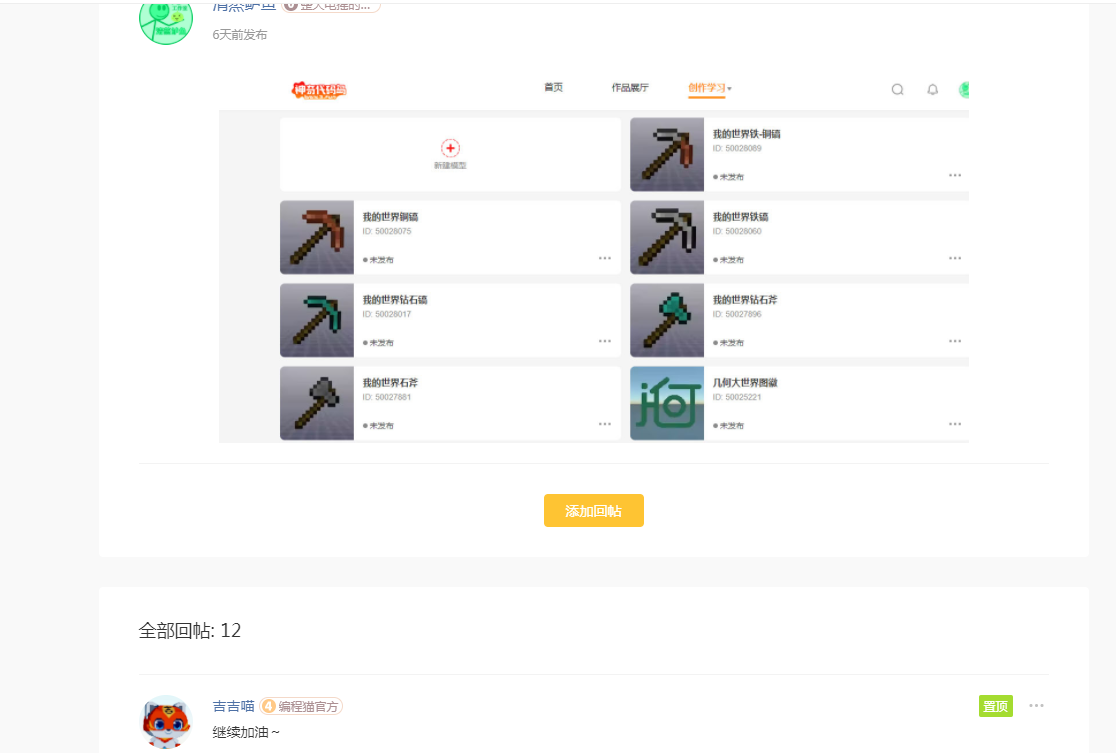The height and width of the screenshot is (754, 1116).
Task: Click the ID: 50025221 text
Action: 737,397
